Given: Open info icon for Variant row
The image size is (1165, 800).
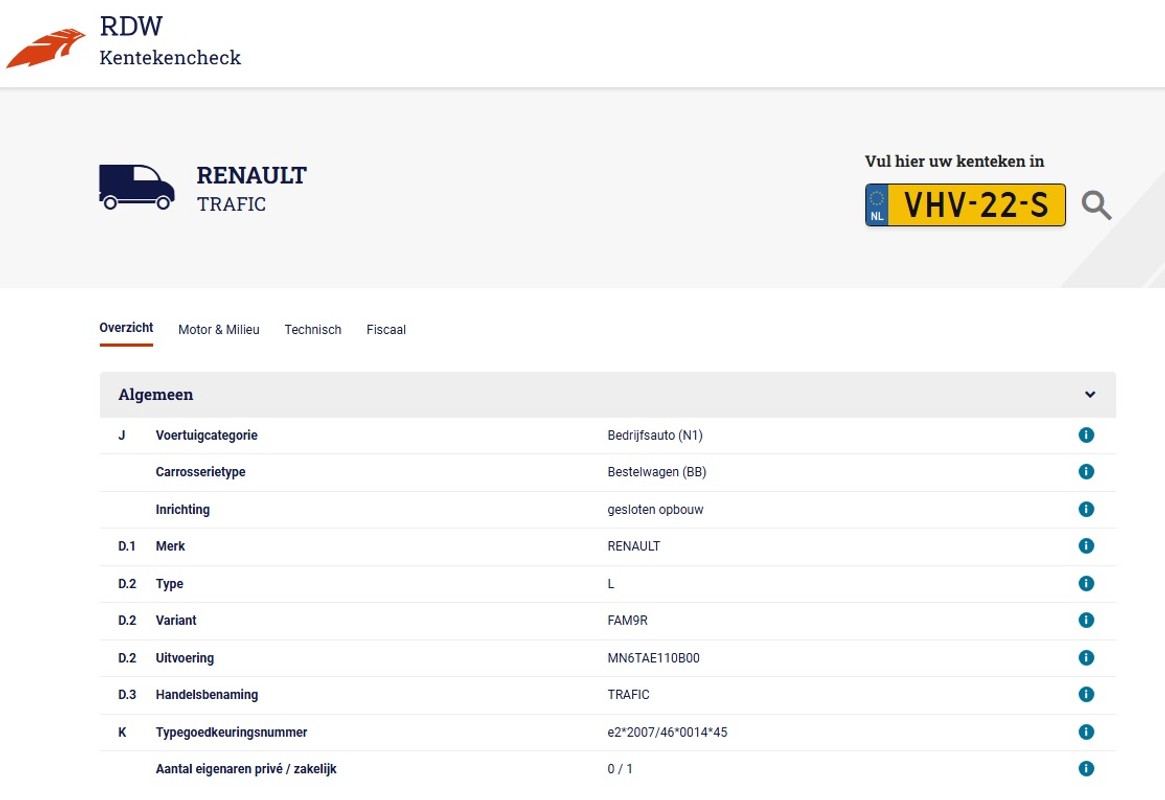Looking at the screenshot, I should pos(1086,620).
